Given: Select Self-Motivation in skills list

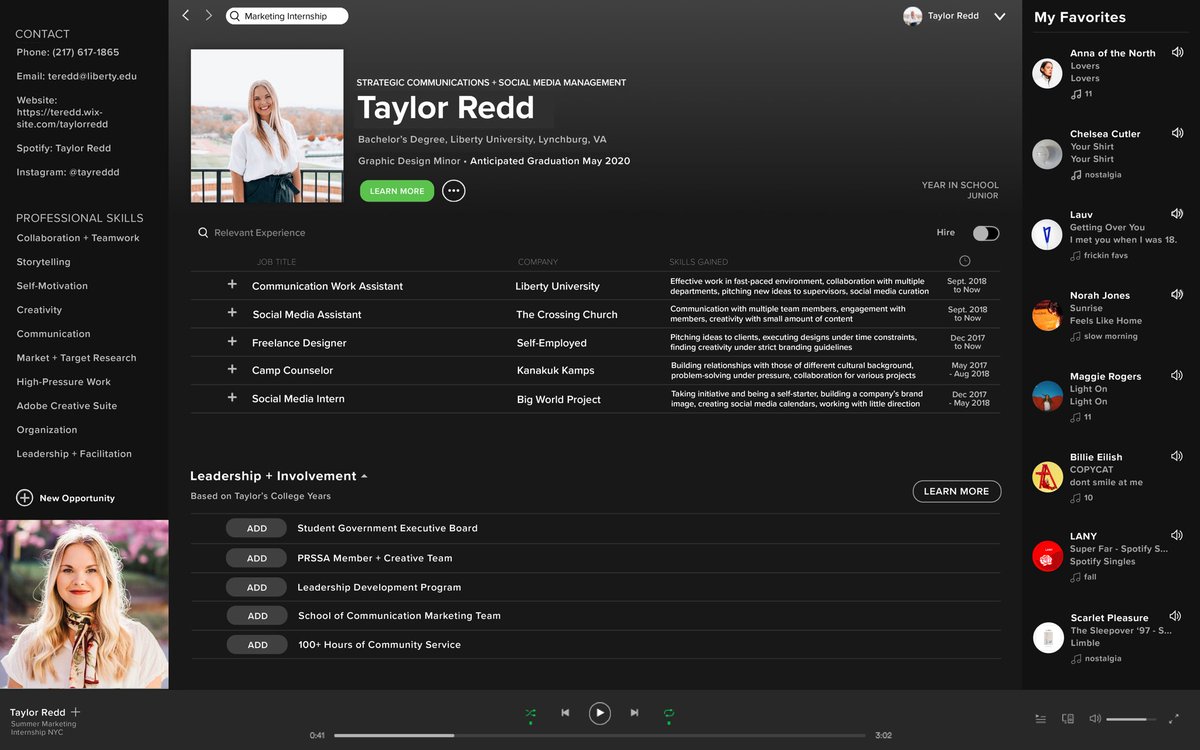Looking at the screenshot, I should 52,286.
